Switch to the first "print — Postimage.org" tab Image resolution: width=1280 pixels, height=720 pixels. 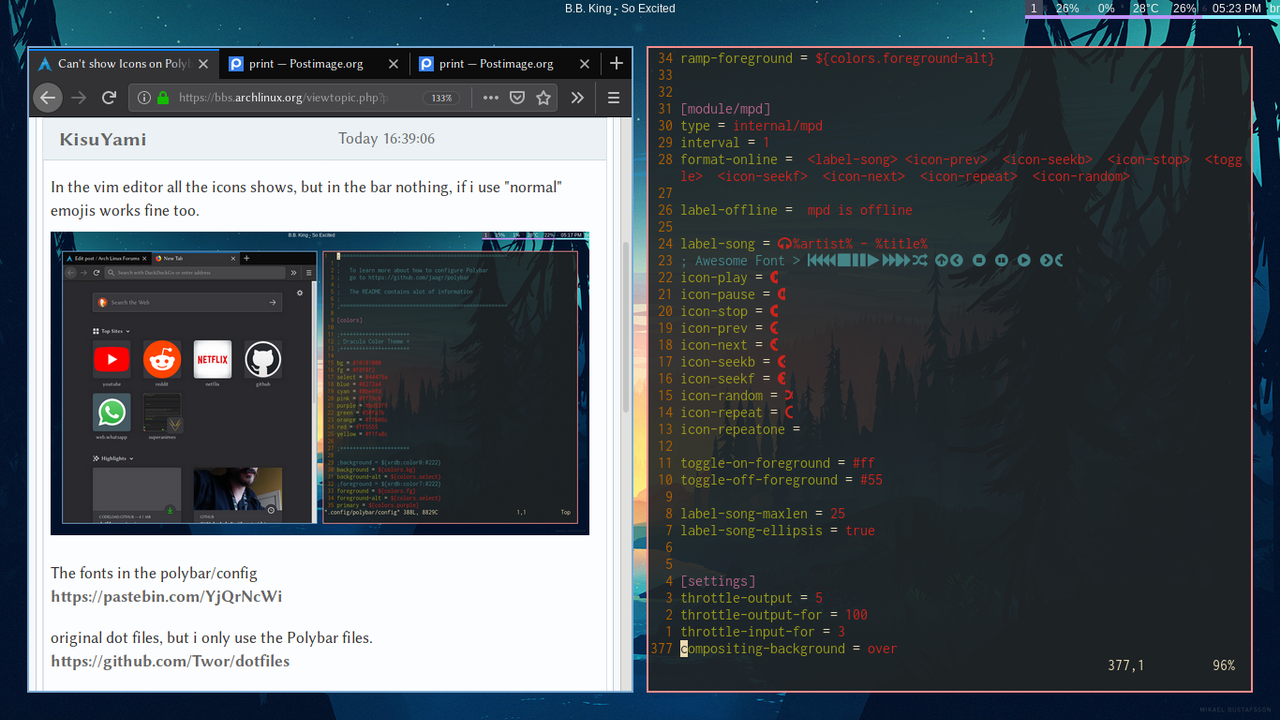[305, 63]
